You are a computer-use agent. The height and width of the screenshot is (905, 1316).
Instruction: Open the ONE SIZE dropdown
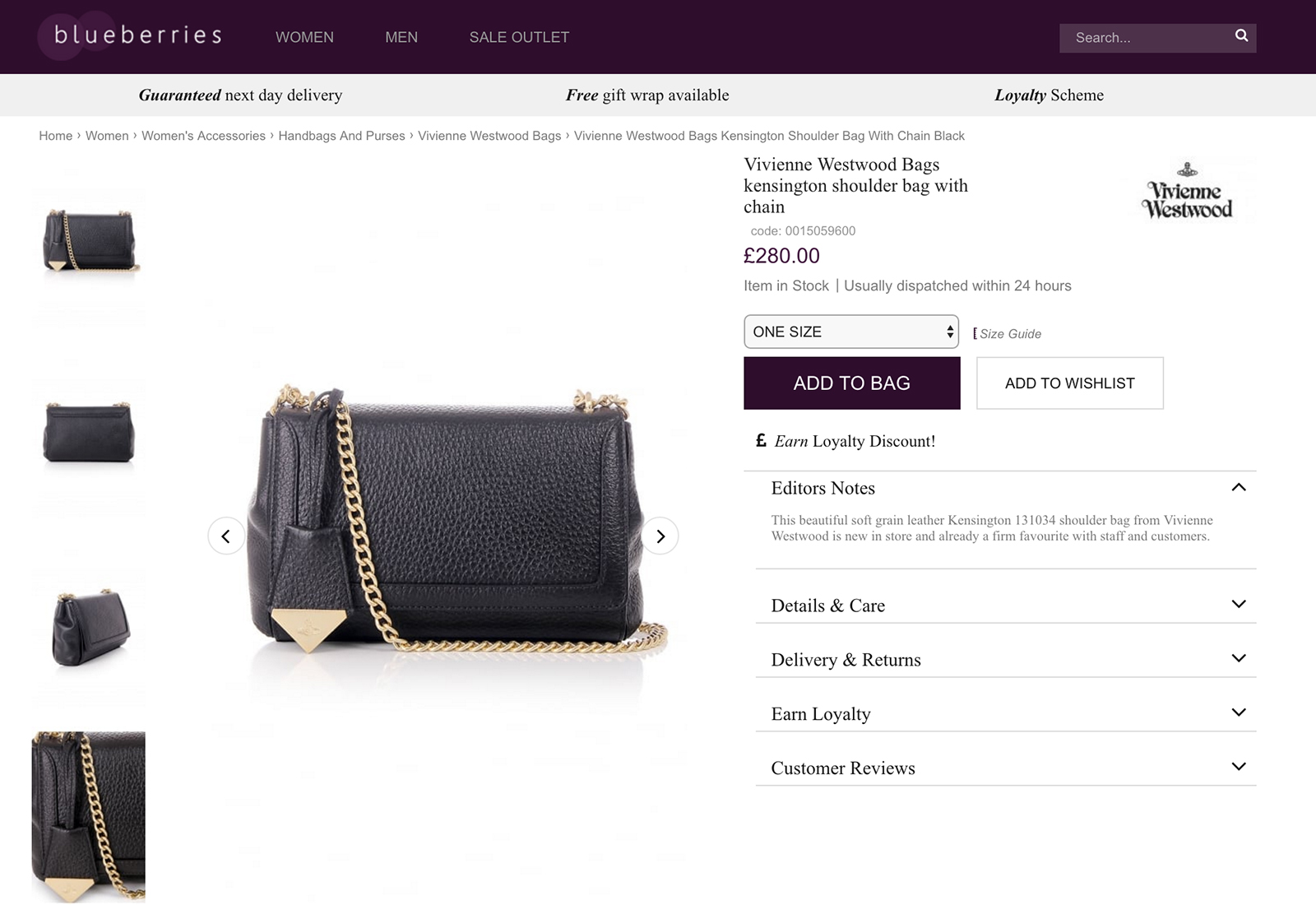pyautogui.click(x=851, y=332)
